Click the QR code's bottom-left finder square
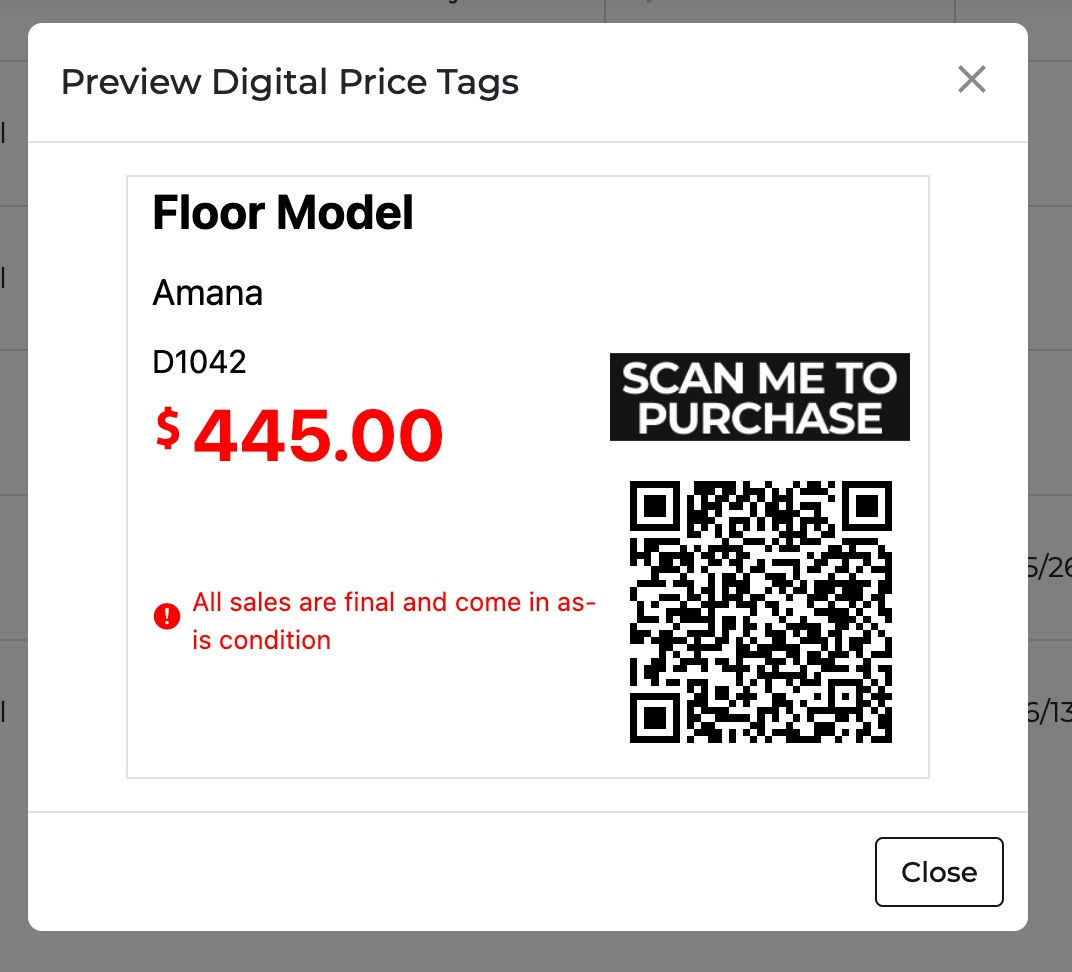This screenshot has height=972, width=1072. click(x=656, y=717)
